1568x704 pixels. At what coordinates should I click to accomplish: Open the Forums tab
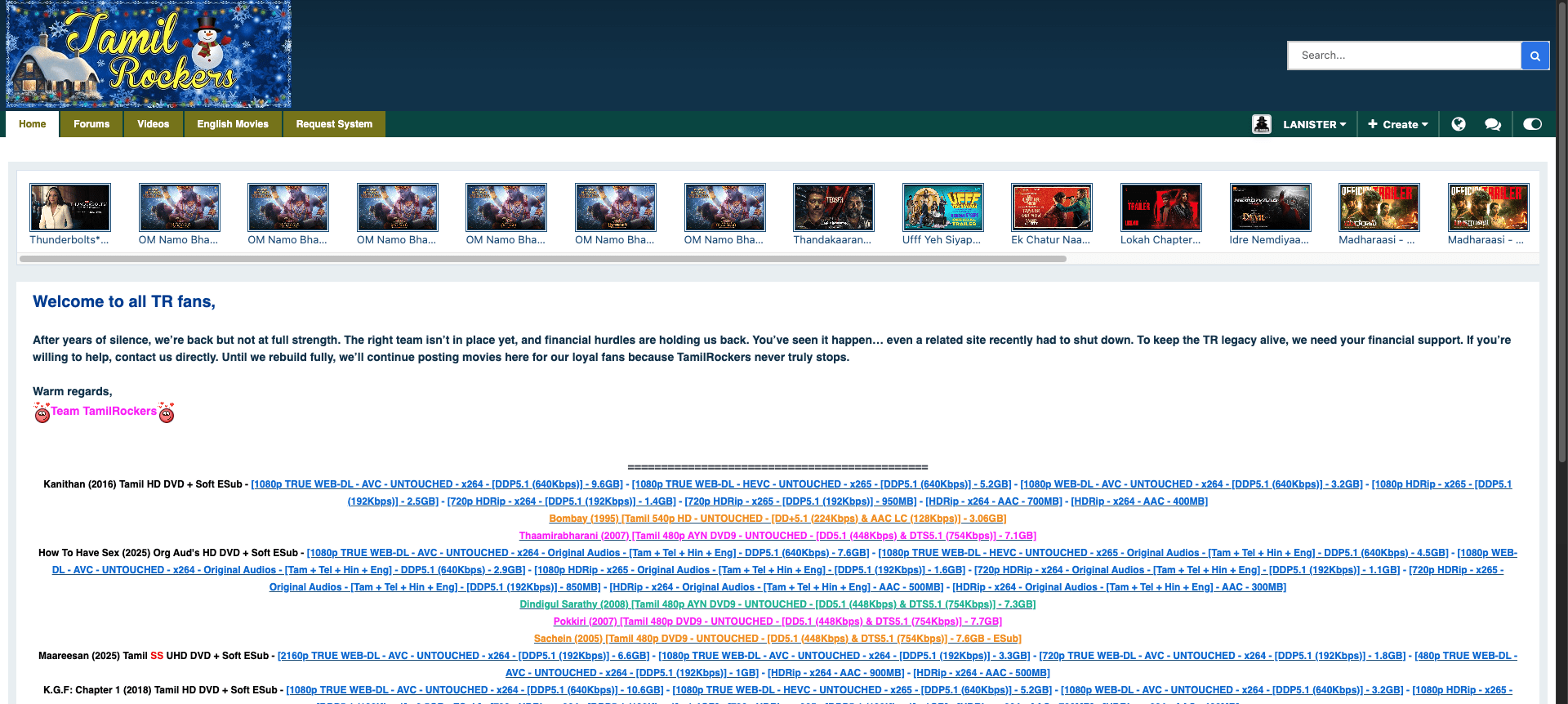click(x=91, y=124)
